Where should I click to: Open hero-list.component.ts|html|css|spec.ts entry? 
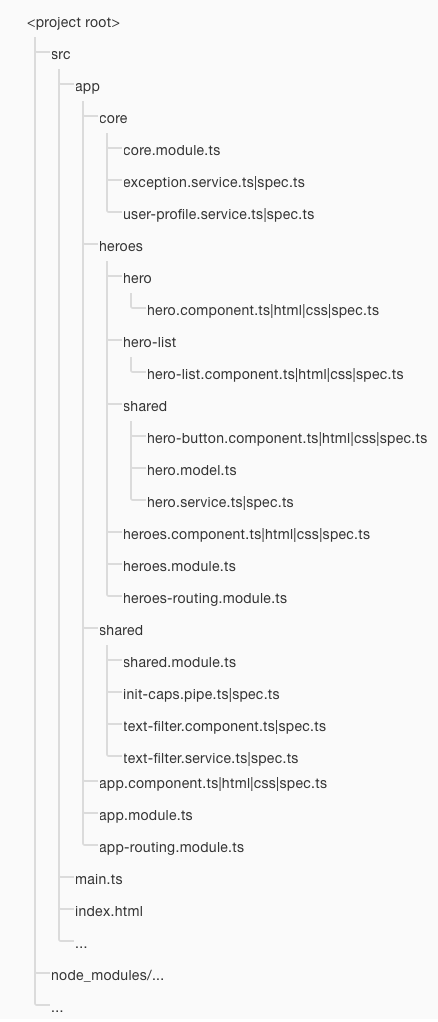(275, 374)
